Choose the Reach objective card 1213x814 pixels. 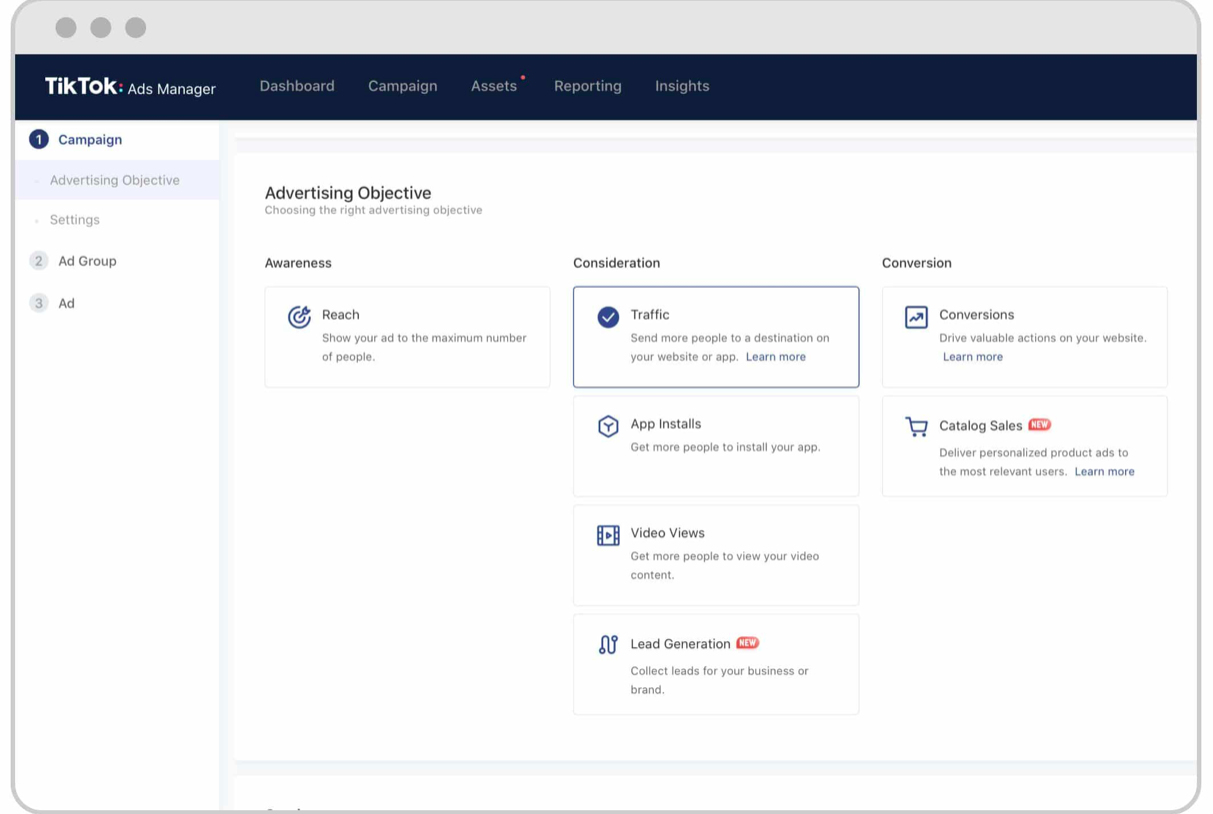(407, 337)
